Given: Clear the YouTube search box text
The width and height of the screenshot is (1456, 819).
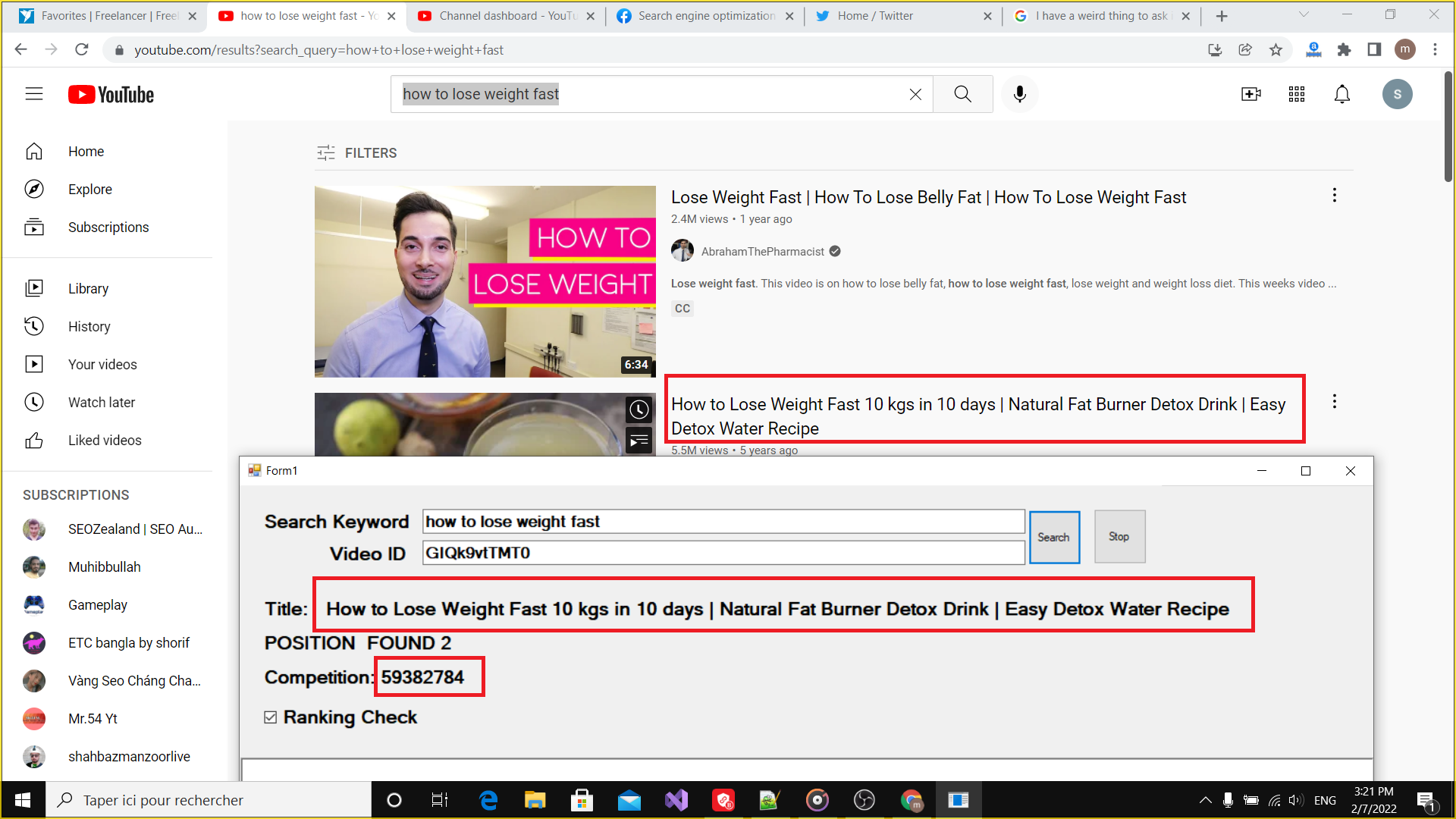Looking at the screenshot, I should [x=915, y=94].
